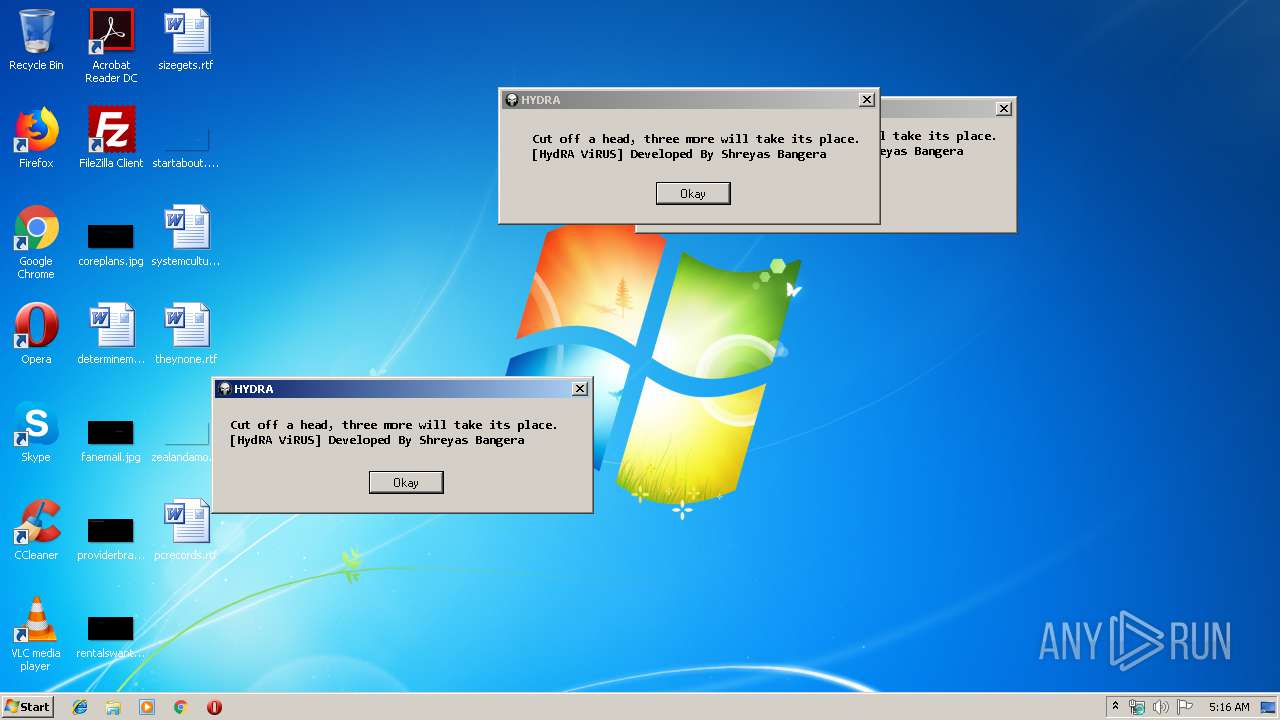Launch Acrobat Reader DC shortcut
The height and width of the screenshot is (720, 1280).
pyautogui.click(x=111, y=46)
